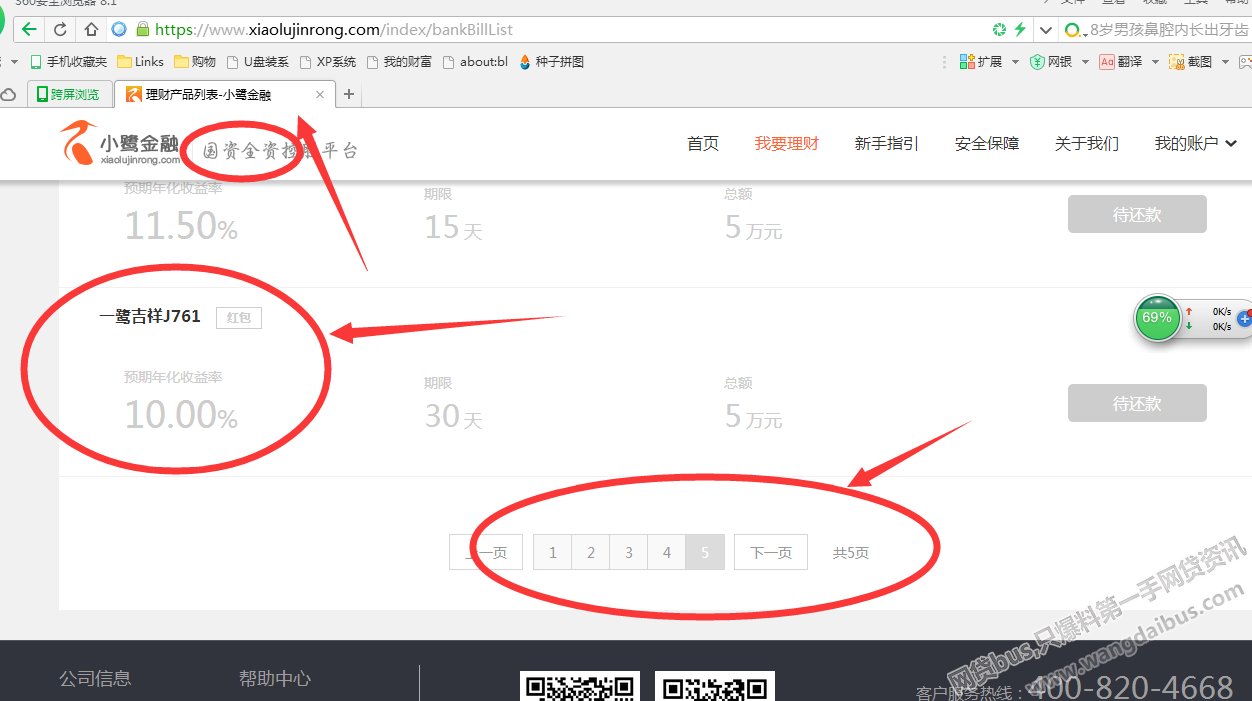Open the Links bookmark folder
This screenshot has height=701, width=1252.
click(x=140, y=62)
